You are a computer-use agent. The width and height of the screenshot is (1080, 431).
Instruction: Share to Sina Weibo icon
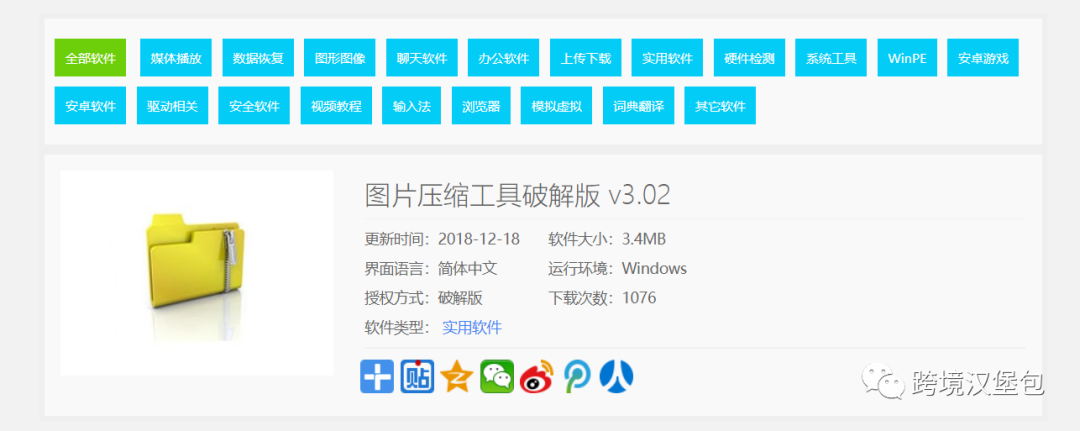pos(537,377)
